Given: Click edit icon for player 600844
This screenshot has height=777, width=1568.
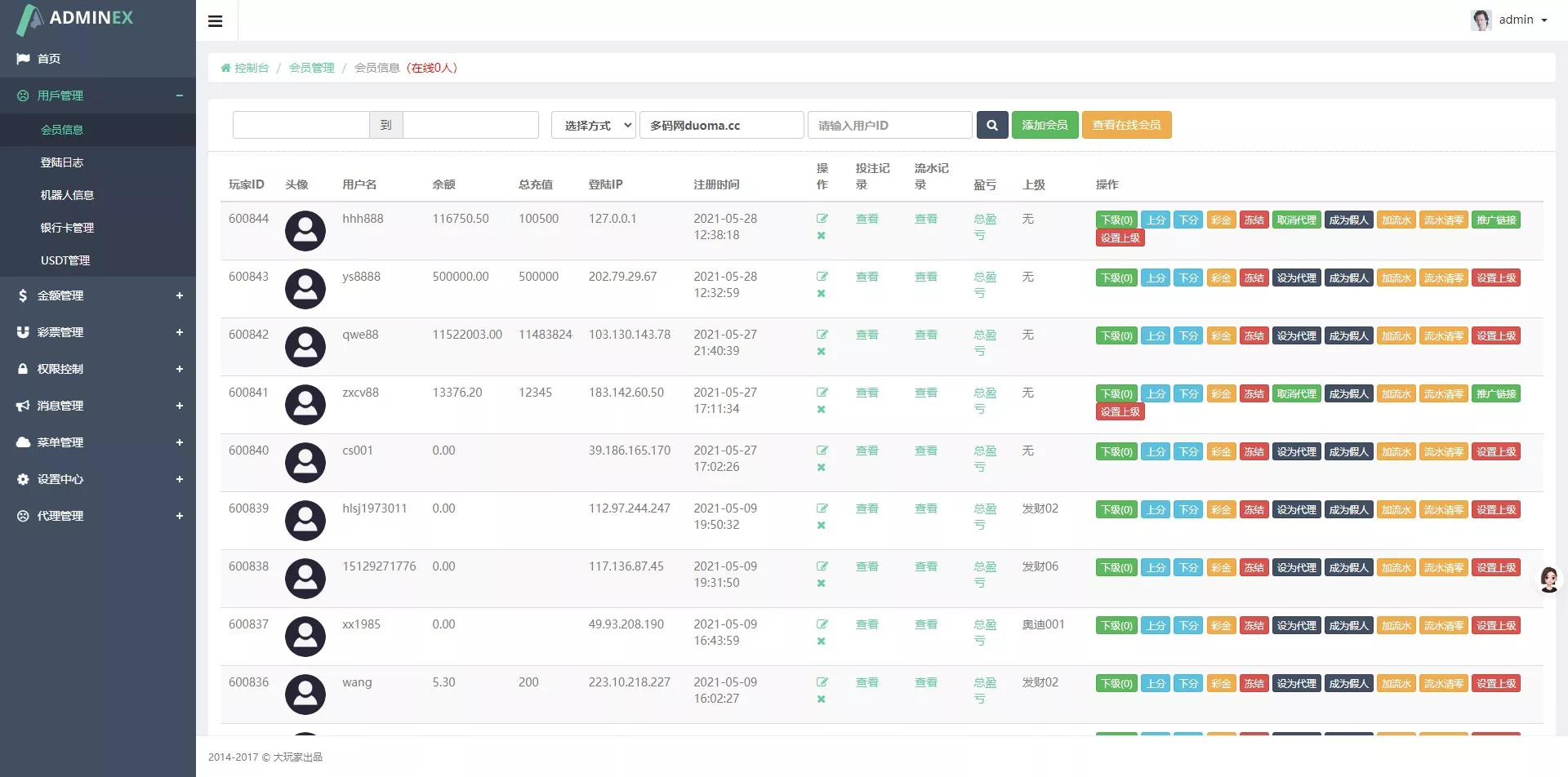Looking at the screenshot, I should pos(822,219).
